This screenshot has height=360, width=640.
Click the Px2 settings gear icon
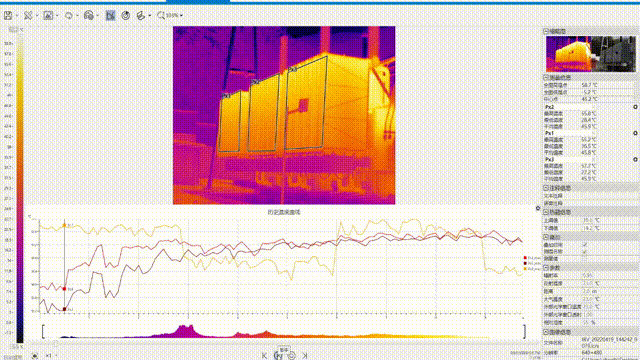point(635,107)
